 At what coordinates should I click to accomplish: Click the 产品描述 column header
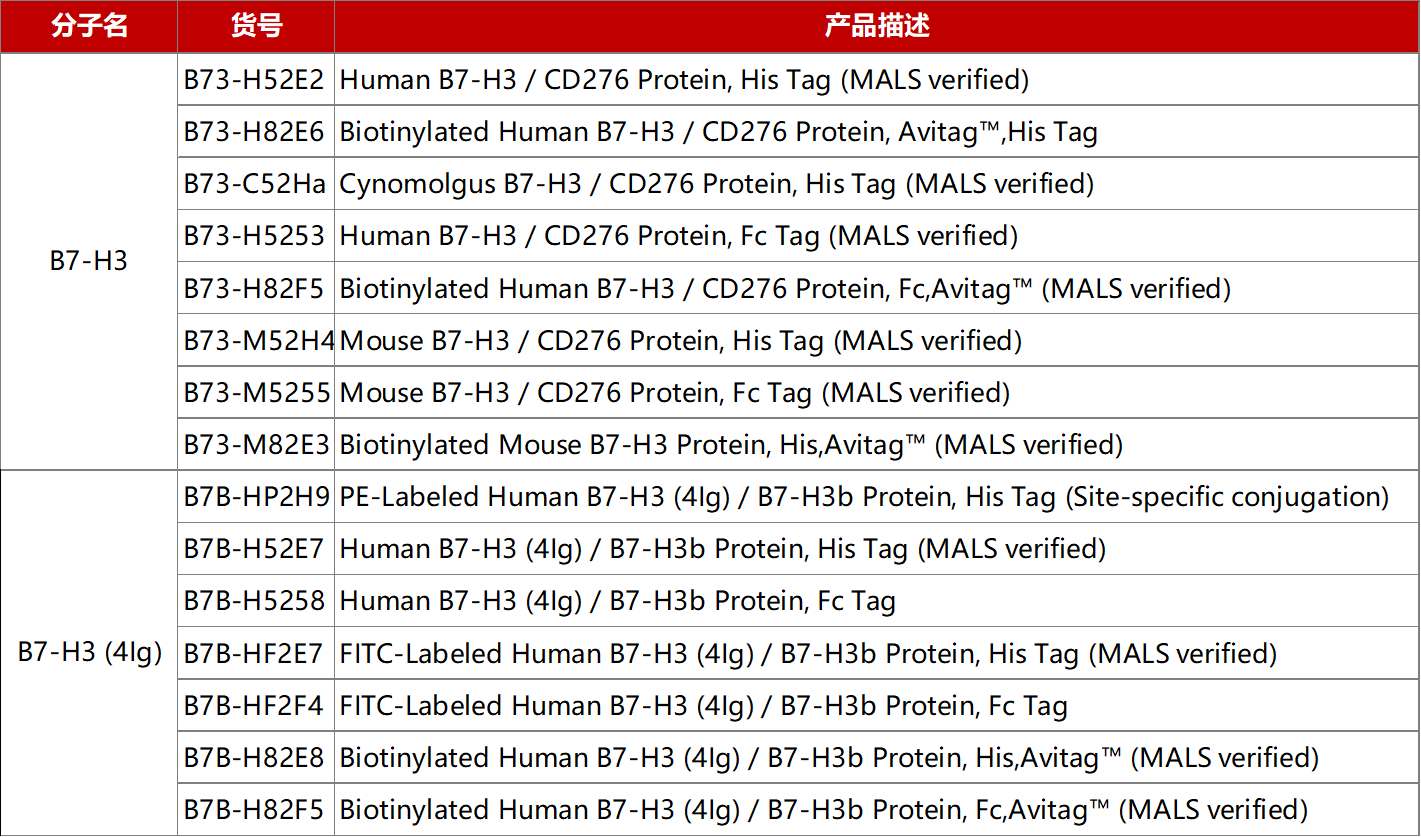coord(876,26)
